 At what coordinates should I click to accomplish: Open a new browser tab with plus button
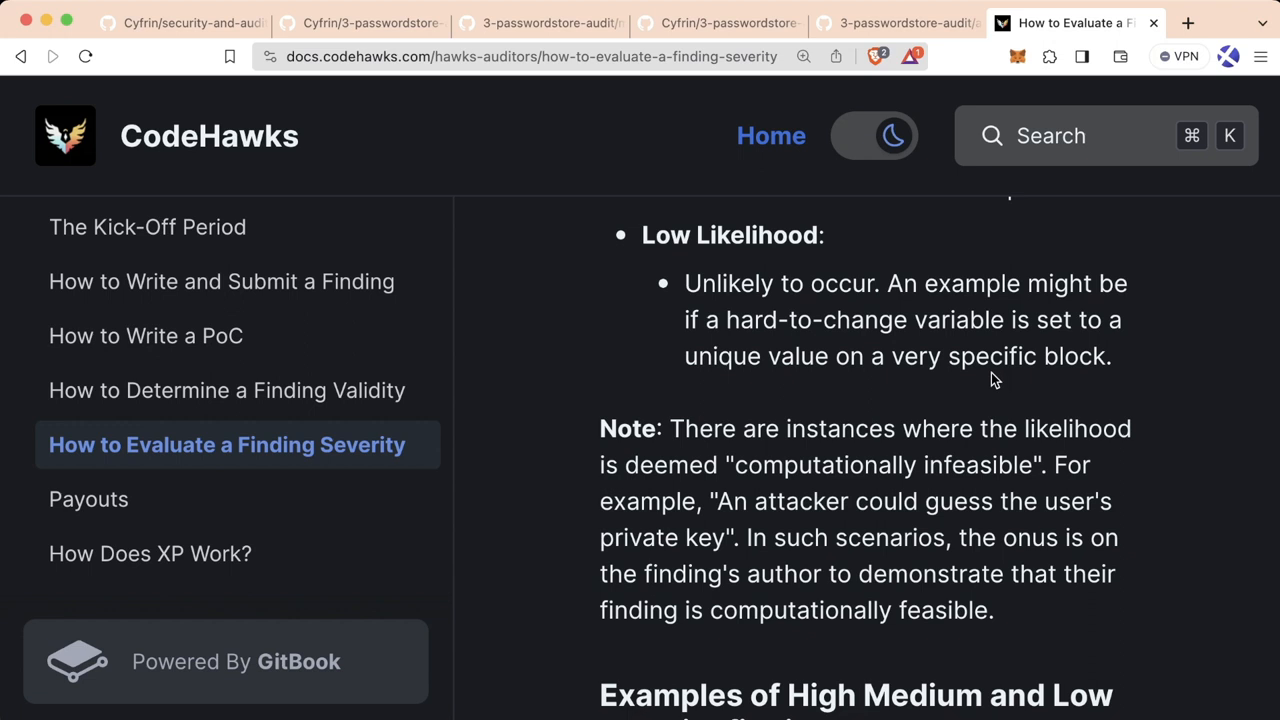[1188, 22]
